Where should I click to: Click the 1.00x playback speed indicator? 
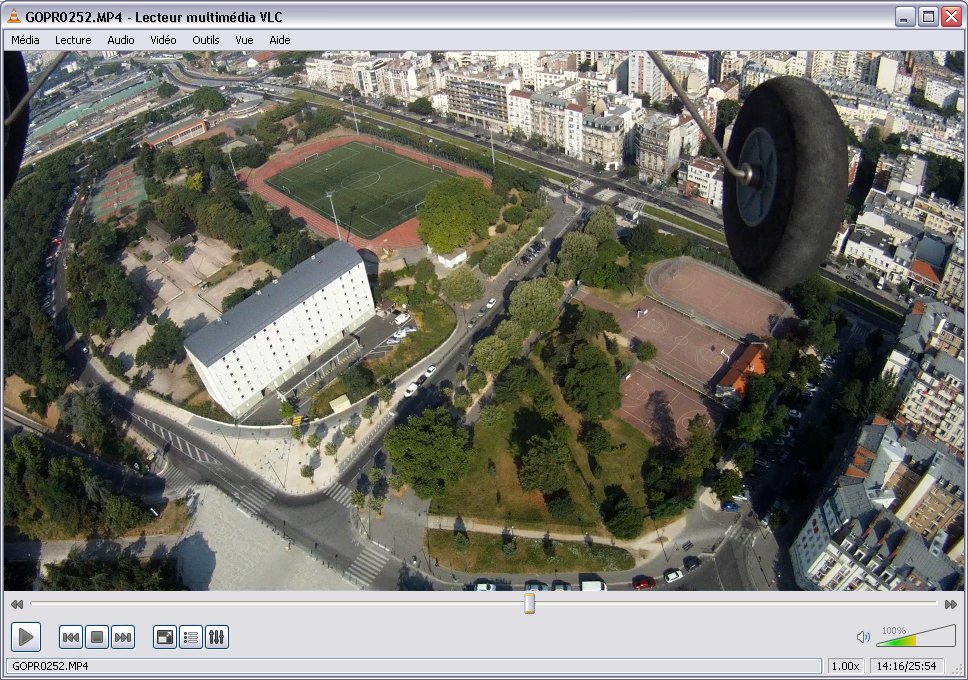845,666
